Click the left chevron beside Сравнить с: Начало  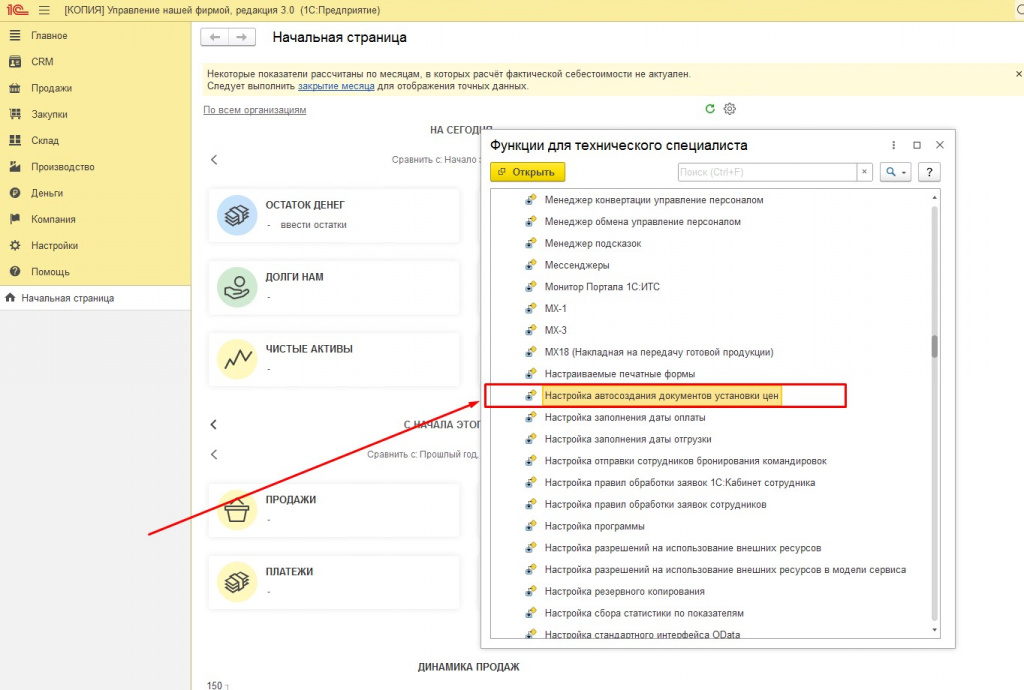[214, 160]
